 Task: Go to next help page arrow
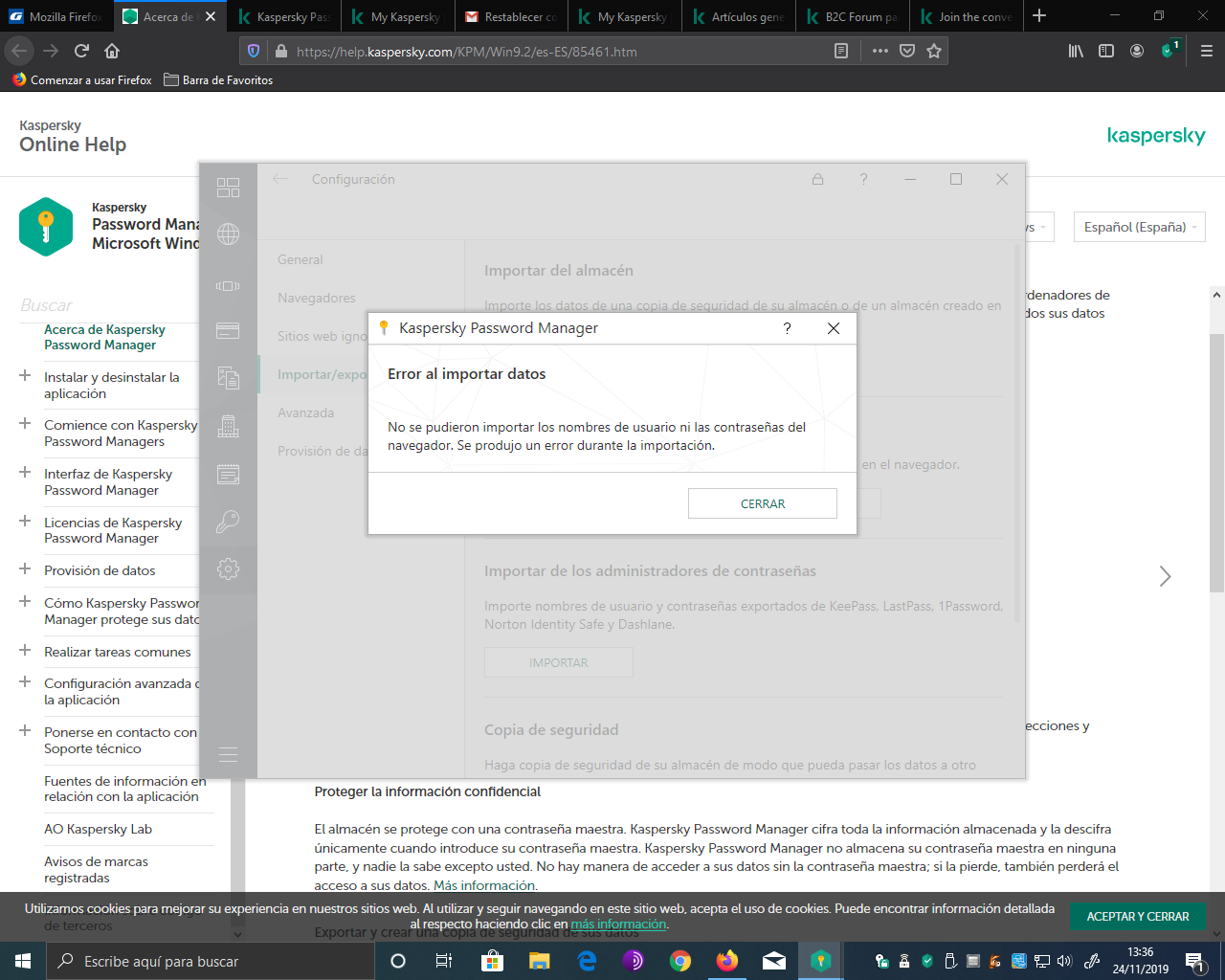pos(1165,576)
